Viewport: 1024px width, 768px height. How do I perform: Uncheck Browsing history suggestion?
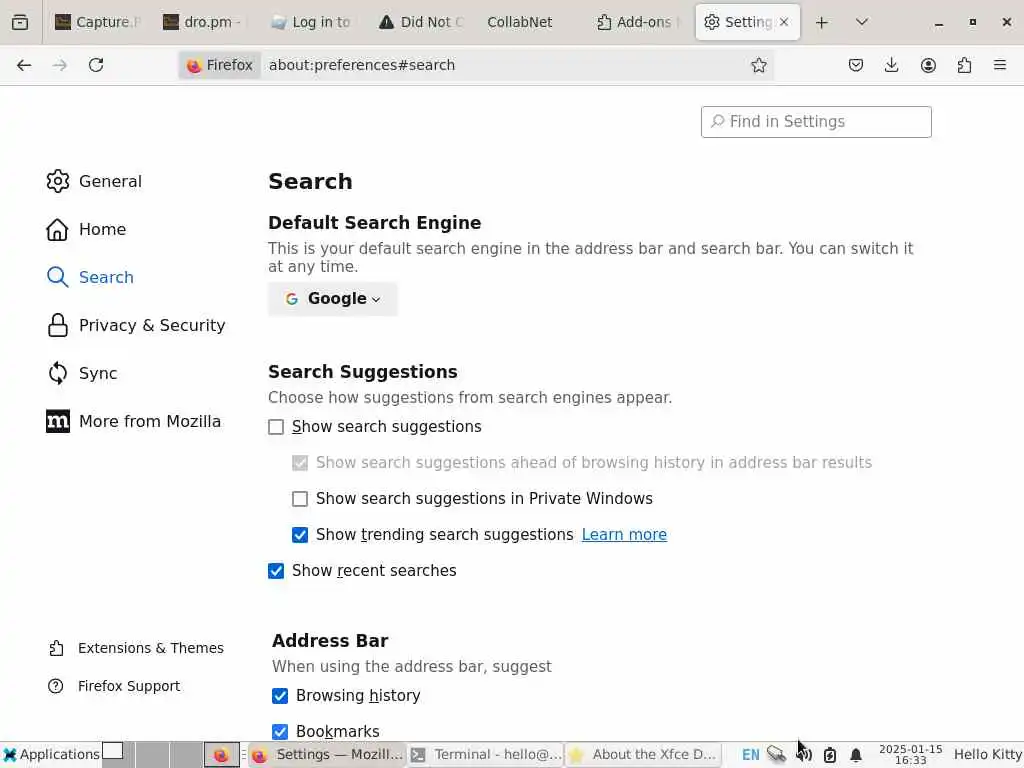tap(280, 696)
